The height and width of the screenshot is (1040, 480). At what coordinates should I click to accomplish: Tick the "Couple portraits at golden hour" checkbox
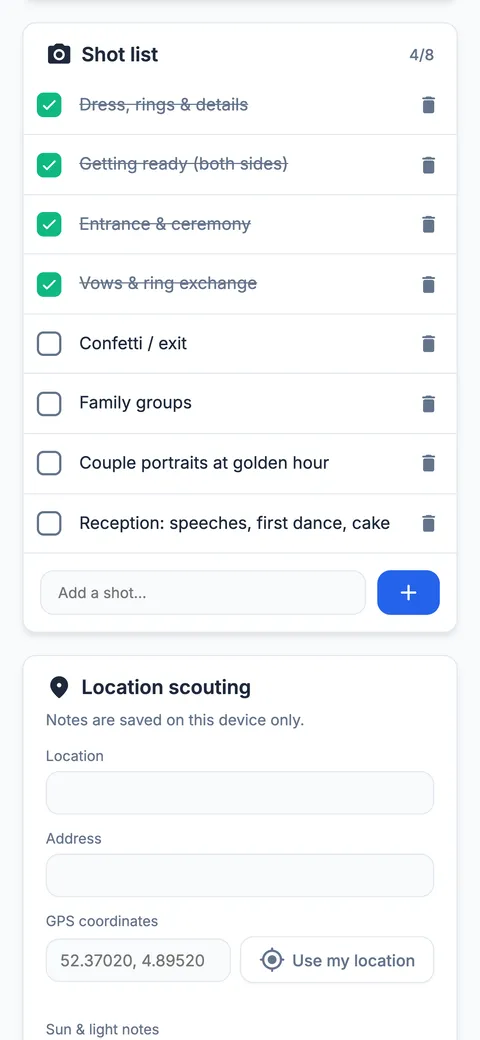coord(49,463)
